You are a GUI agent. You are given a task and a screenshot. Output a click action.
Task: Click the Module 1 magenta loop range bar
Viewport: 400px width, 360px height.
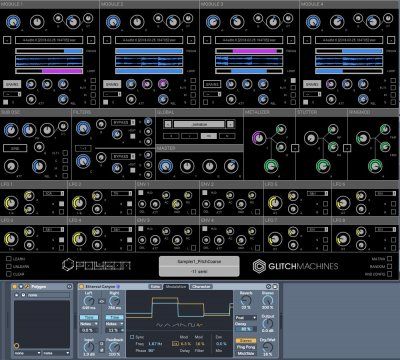62,71
